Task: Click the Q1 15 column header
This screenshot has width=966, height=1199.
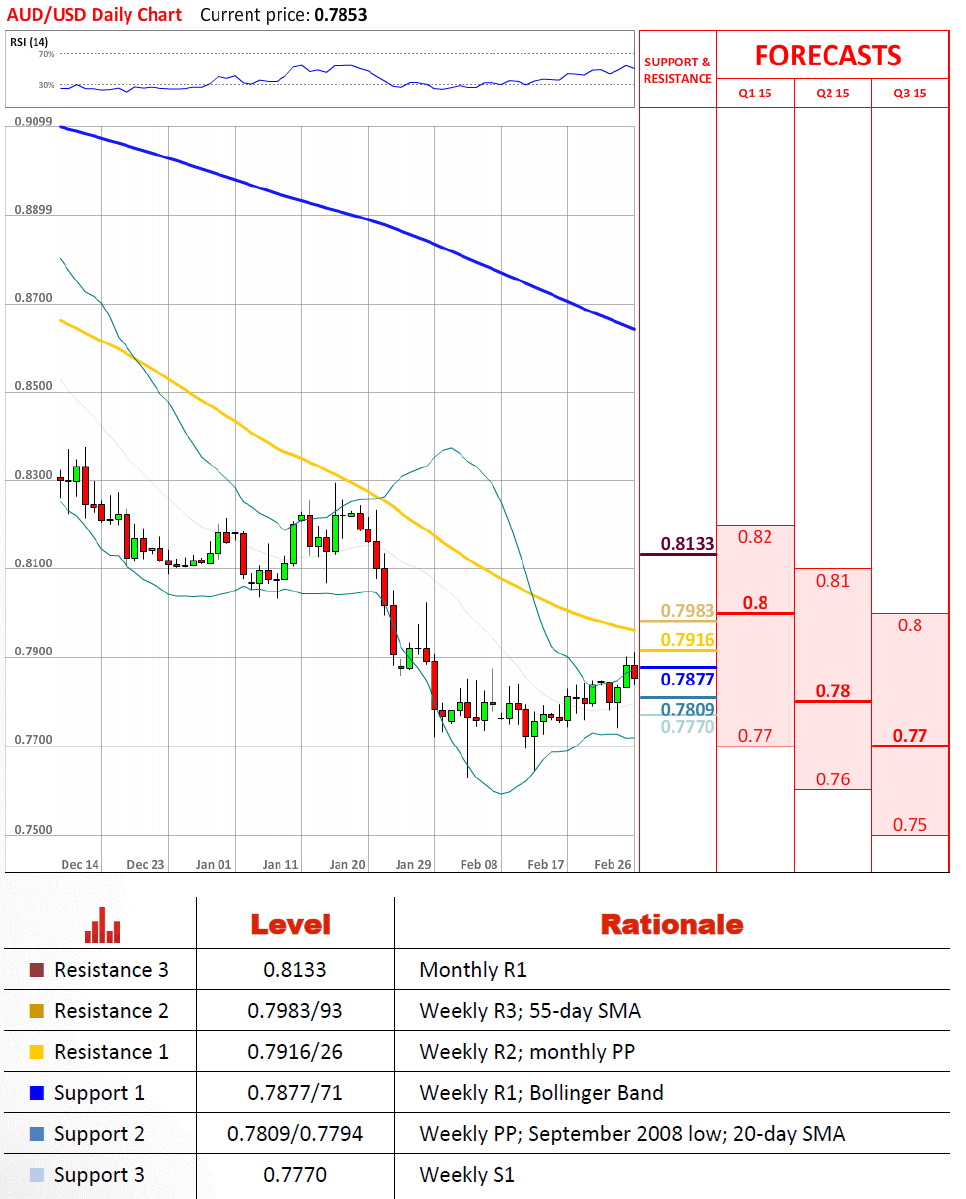Action: [755, 93]
